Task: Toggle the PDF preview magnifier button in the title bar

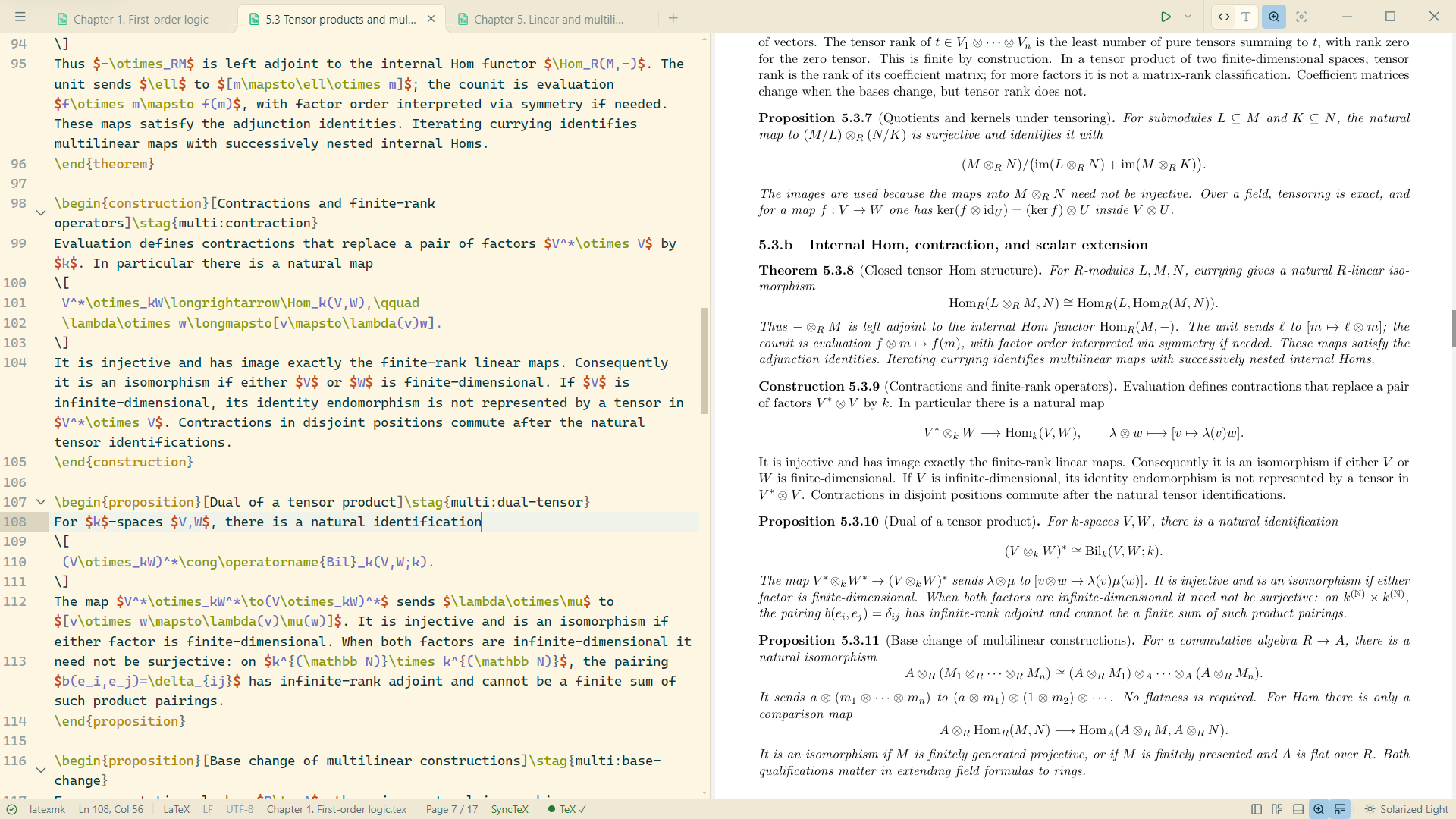Action: pos(1274,17)
